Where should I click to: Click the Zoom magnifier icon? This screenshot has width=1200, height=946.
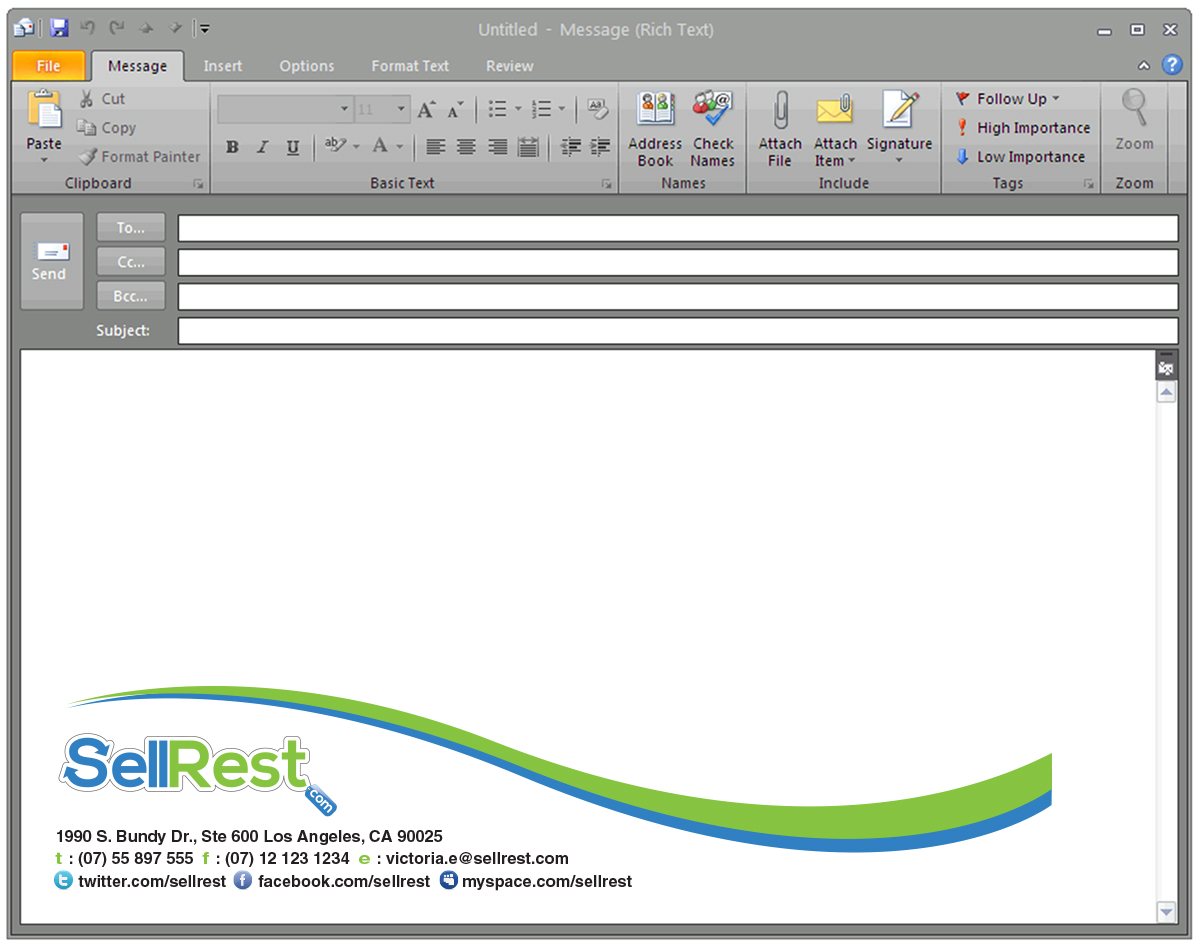click(1134, 108)
